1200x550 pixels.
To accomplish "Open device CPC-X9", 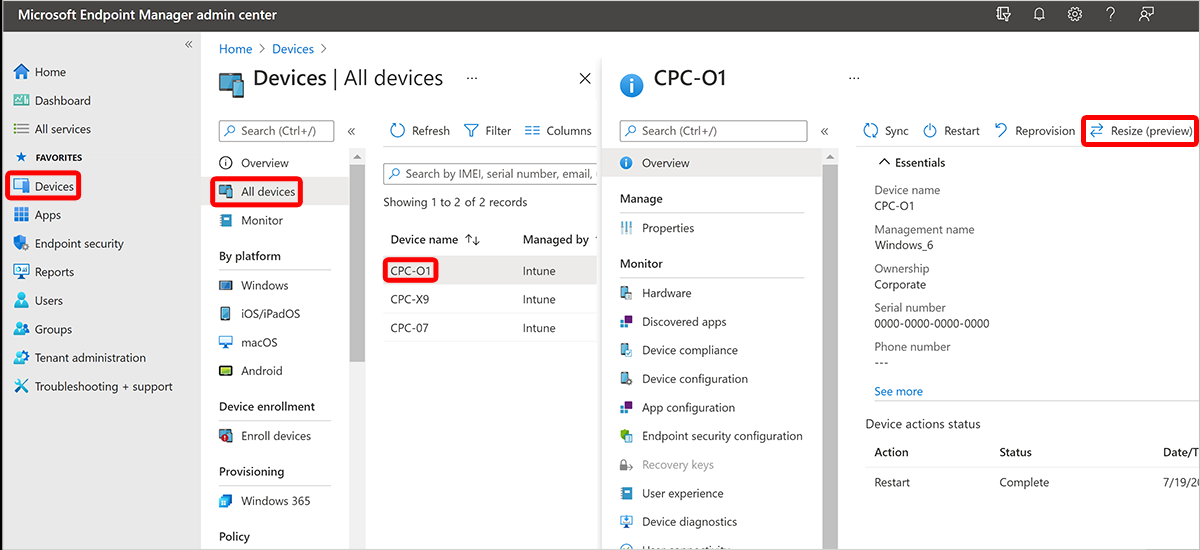I will point(411,299).
